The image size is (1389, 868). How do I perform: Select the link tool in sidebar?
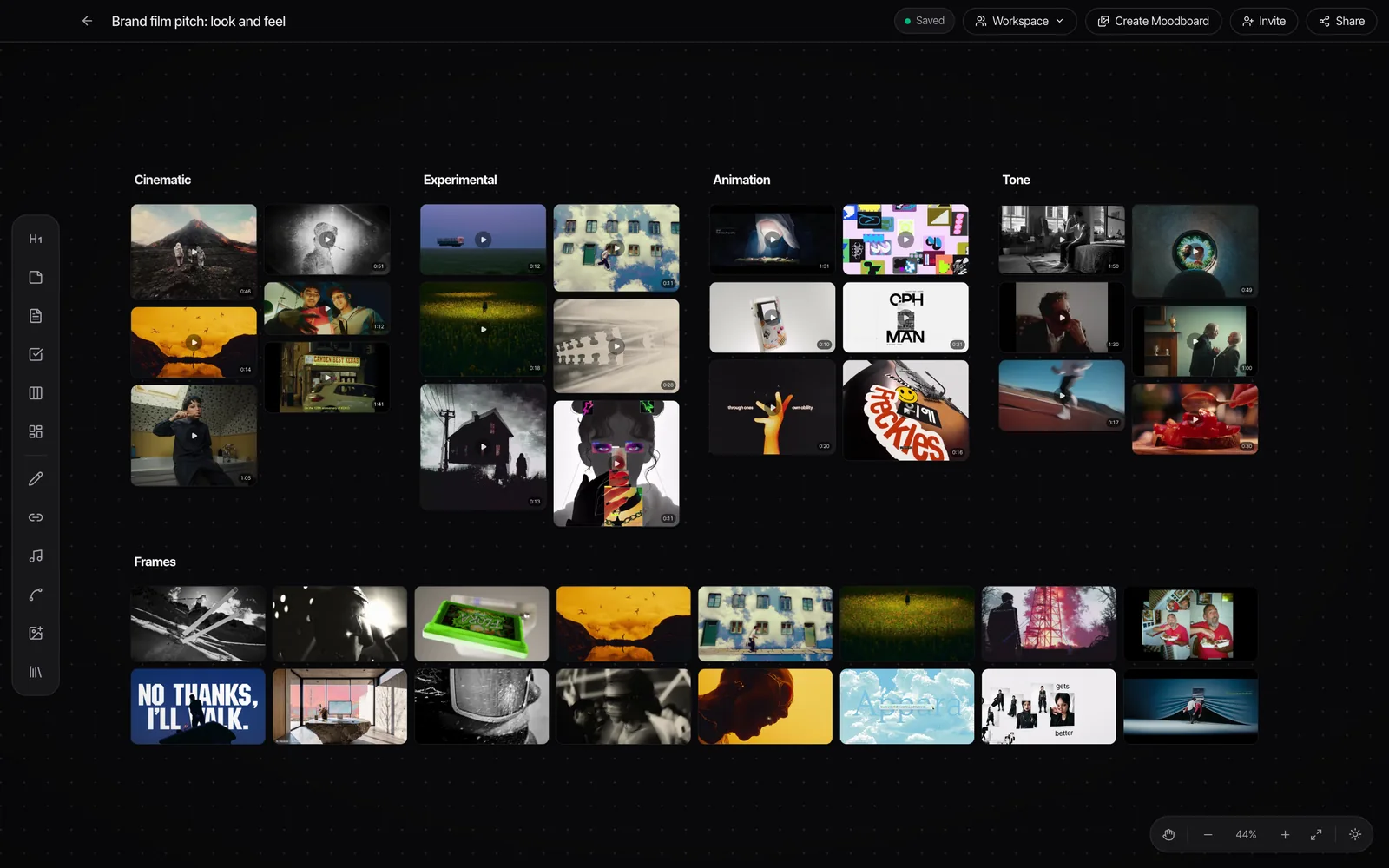coord(36,517)
